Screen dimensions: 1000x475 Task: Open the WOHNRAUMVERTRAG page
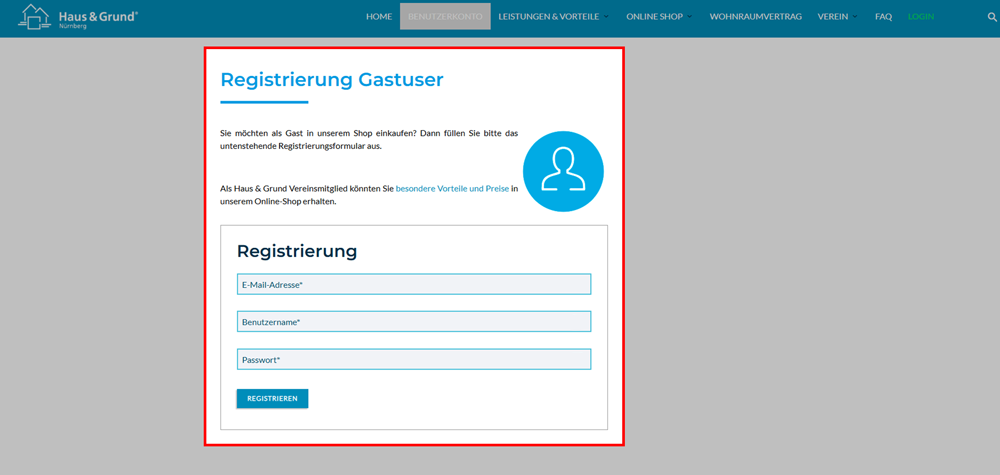(755, 17)
